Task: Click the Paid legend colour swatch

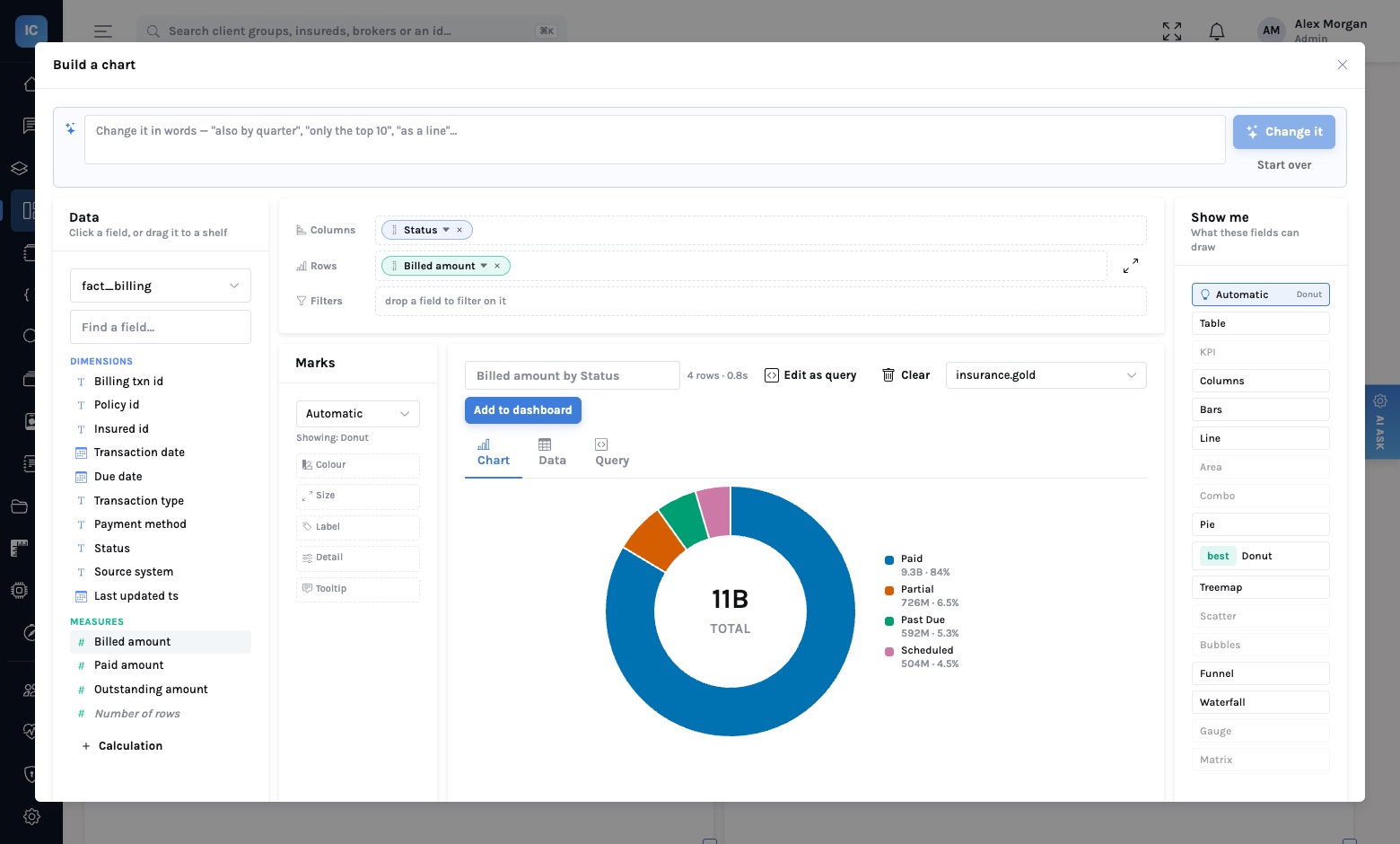Action: pos(889,559)
